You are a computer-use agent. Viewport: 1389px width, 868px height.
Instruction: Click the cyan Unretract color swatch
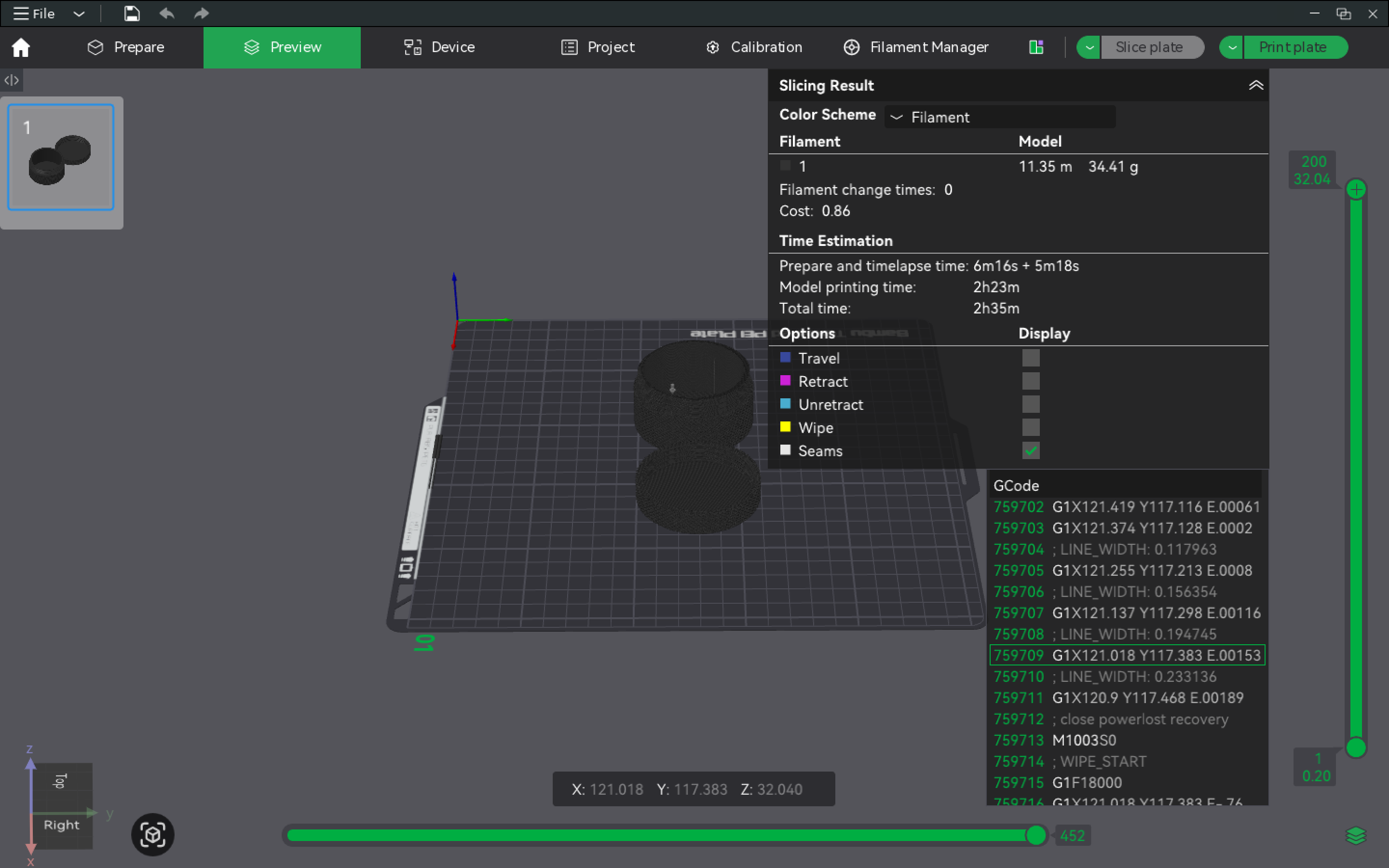point(785,404)
